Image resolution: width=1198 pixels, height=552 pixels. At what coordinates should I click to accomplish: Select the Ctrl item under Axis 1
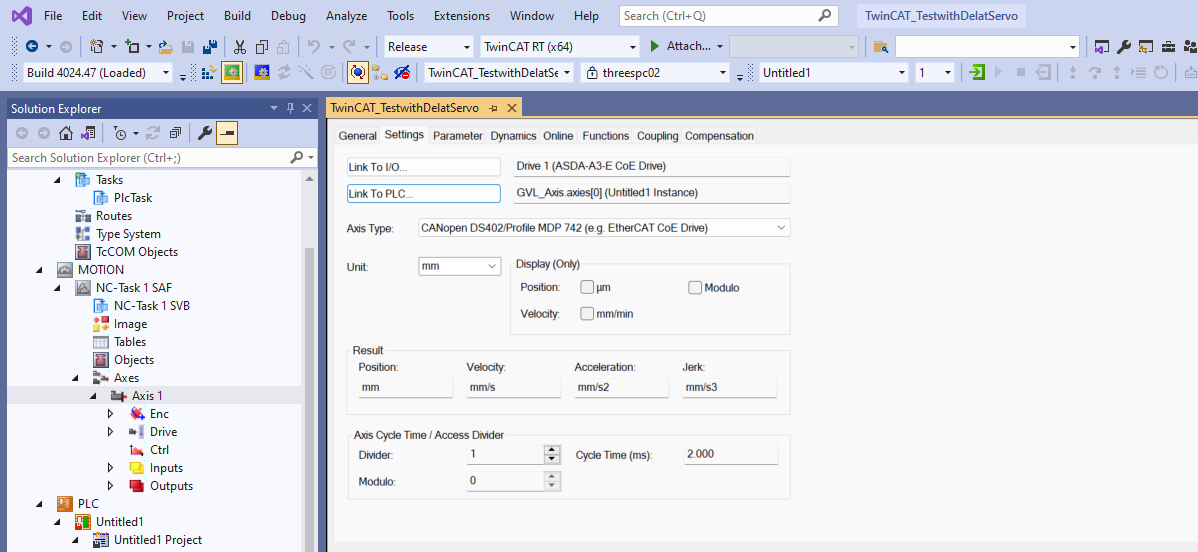(x=160, y=450)
